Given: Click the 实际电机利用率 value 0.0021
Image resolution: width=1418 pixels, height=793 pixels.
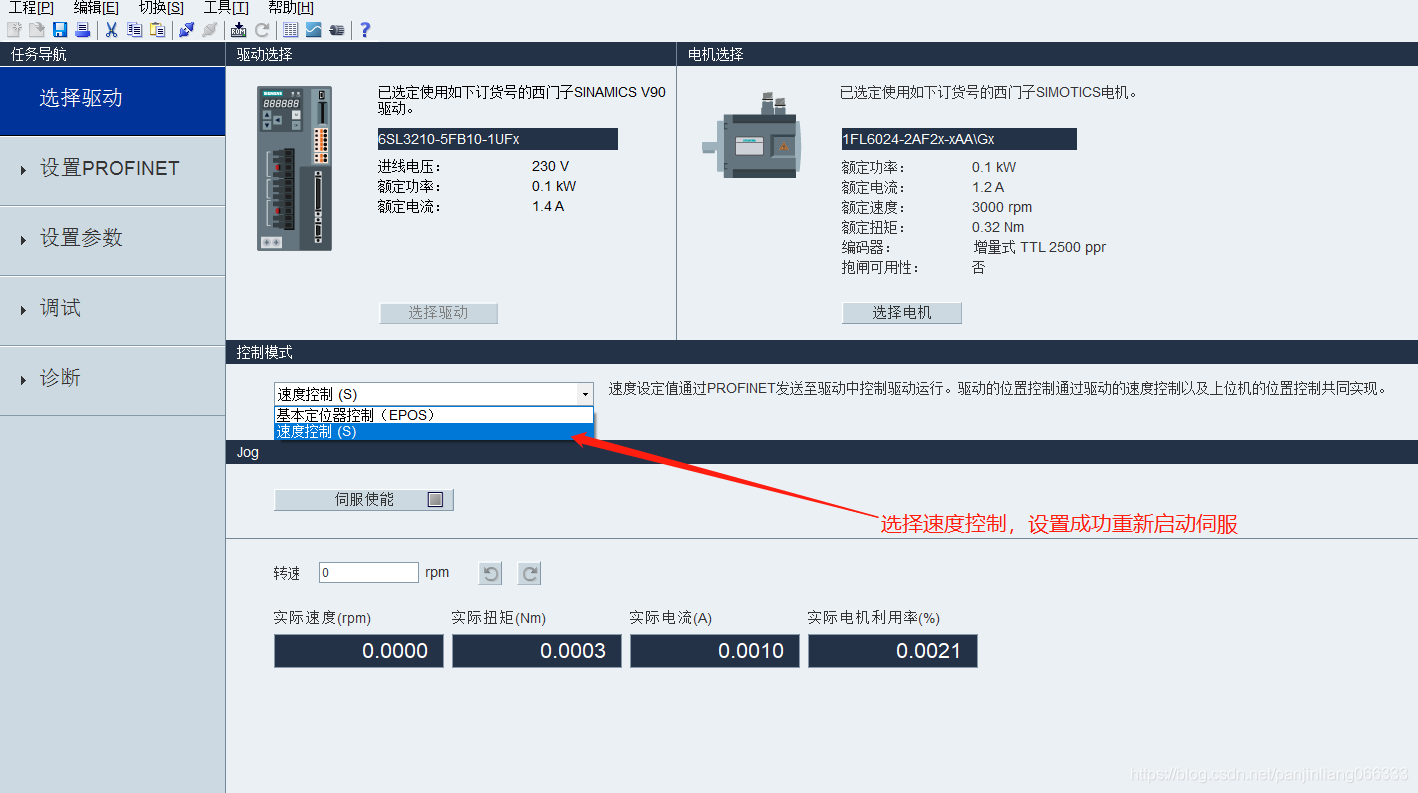Looking at the screenshot, I should (893, 651).
